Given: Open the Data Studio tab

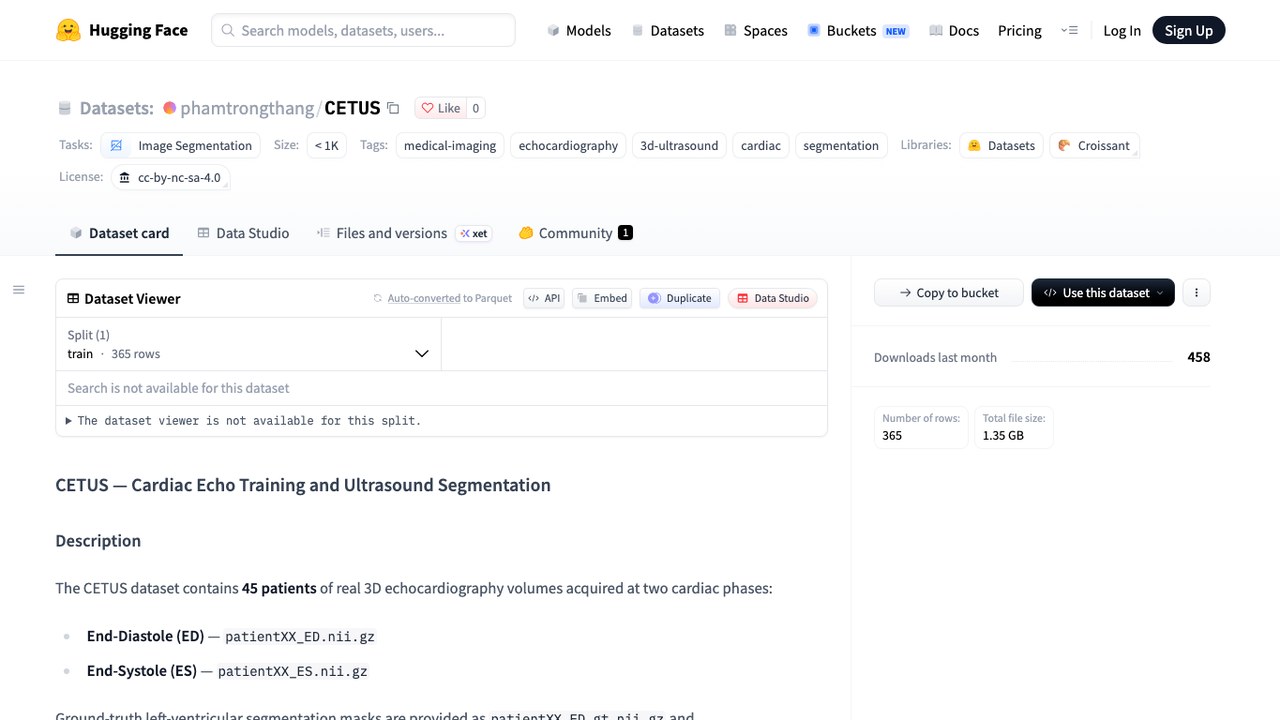Looking at the screenshot, I should (x=243, y=233).
